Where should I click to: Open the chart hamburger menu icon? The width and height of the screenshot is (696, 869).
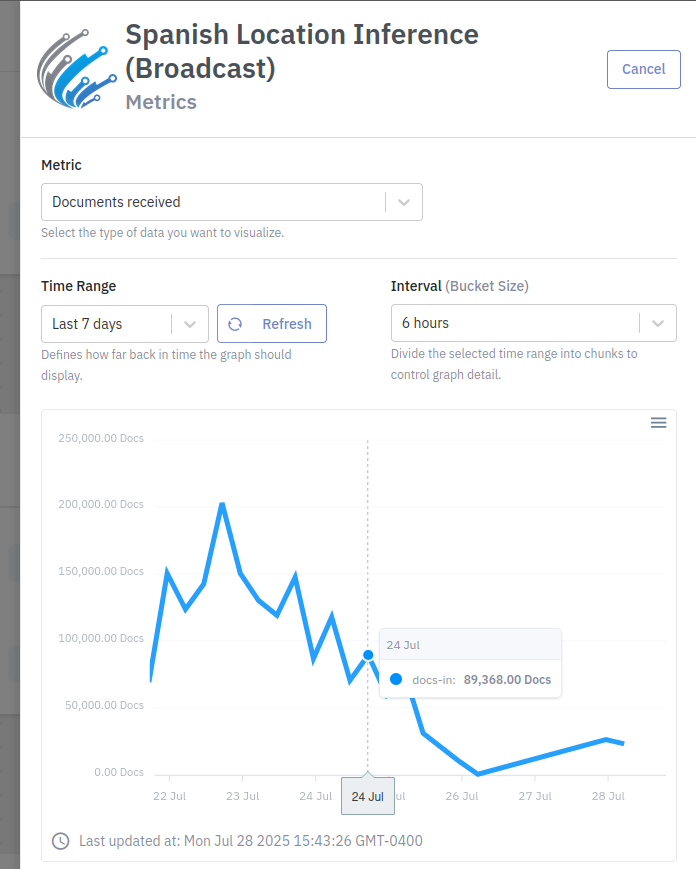point(658,423)
